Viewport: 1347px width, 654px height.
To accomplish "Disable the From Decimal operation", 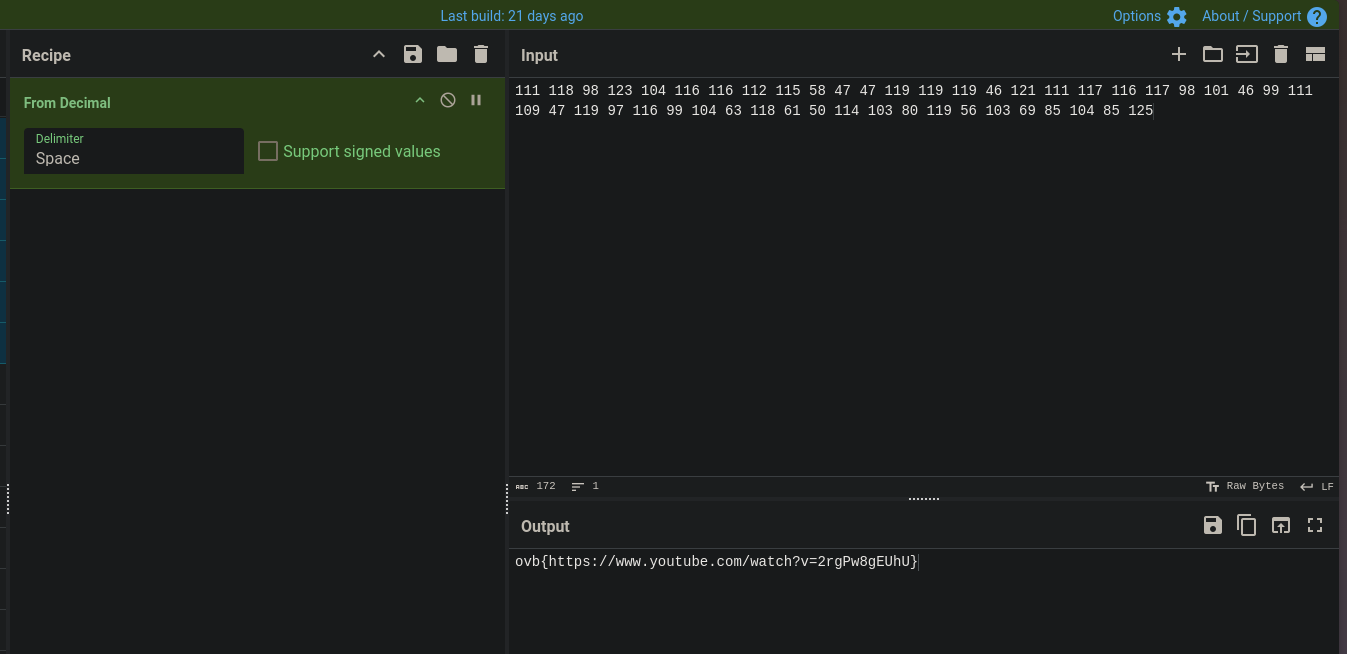I will [448, 100].
